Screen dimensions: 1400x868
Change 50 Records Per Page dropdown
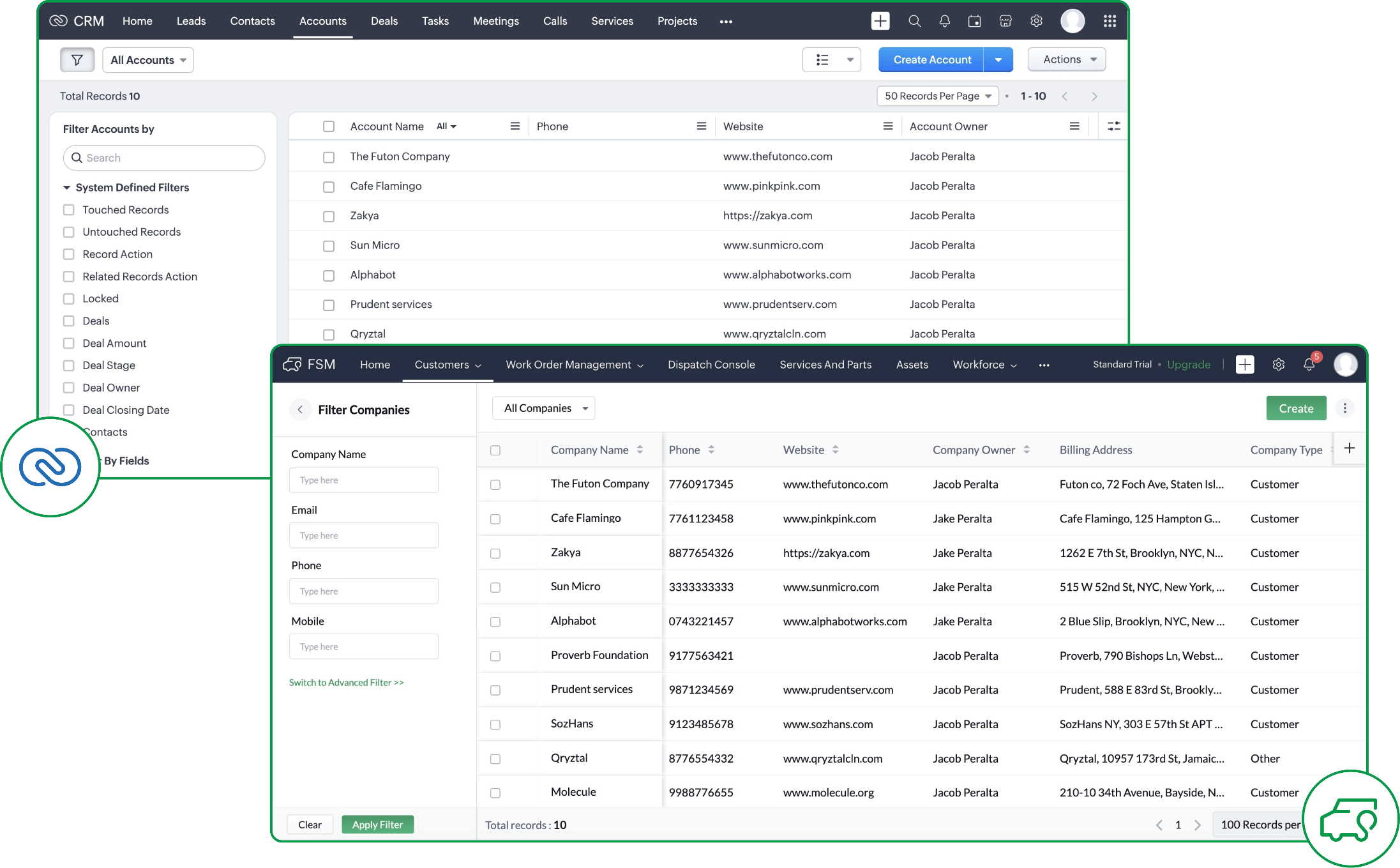click(937, 96)
